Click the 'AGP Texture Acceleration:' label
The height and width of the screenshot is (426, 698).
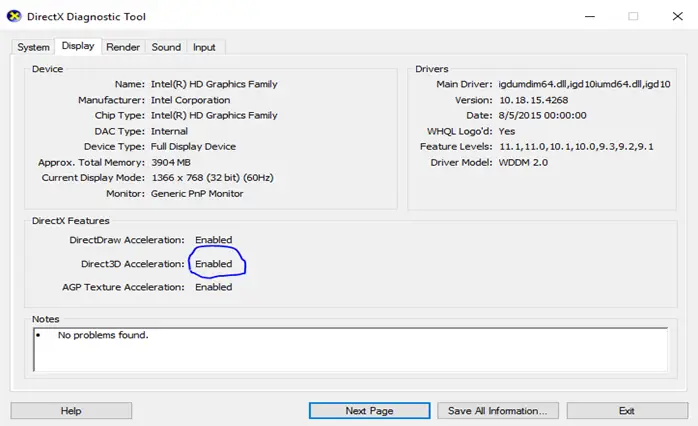123,287
